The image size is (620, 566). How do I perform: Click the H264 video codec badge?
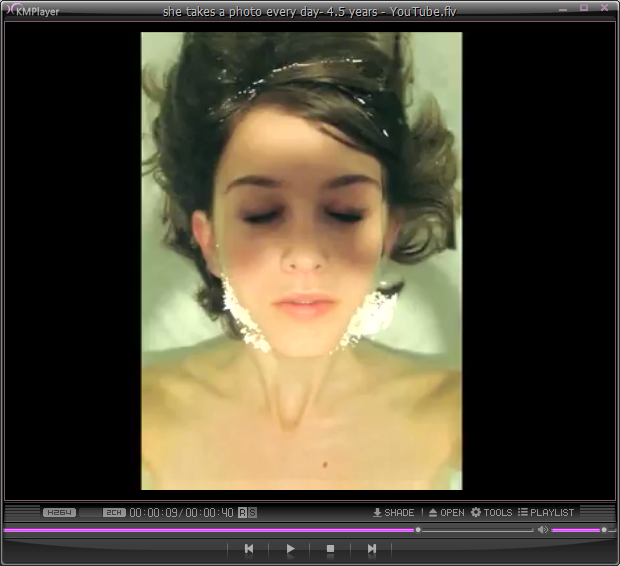(x=59, y=513)
